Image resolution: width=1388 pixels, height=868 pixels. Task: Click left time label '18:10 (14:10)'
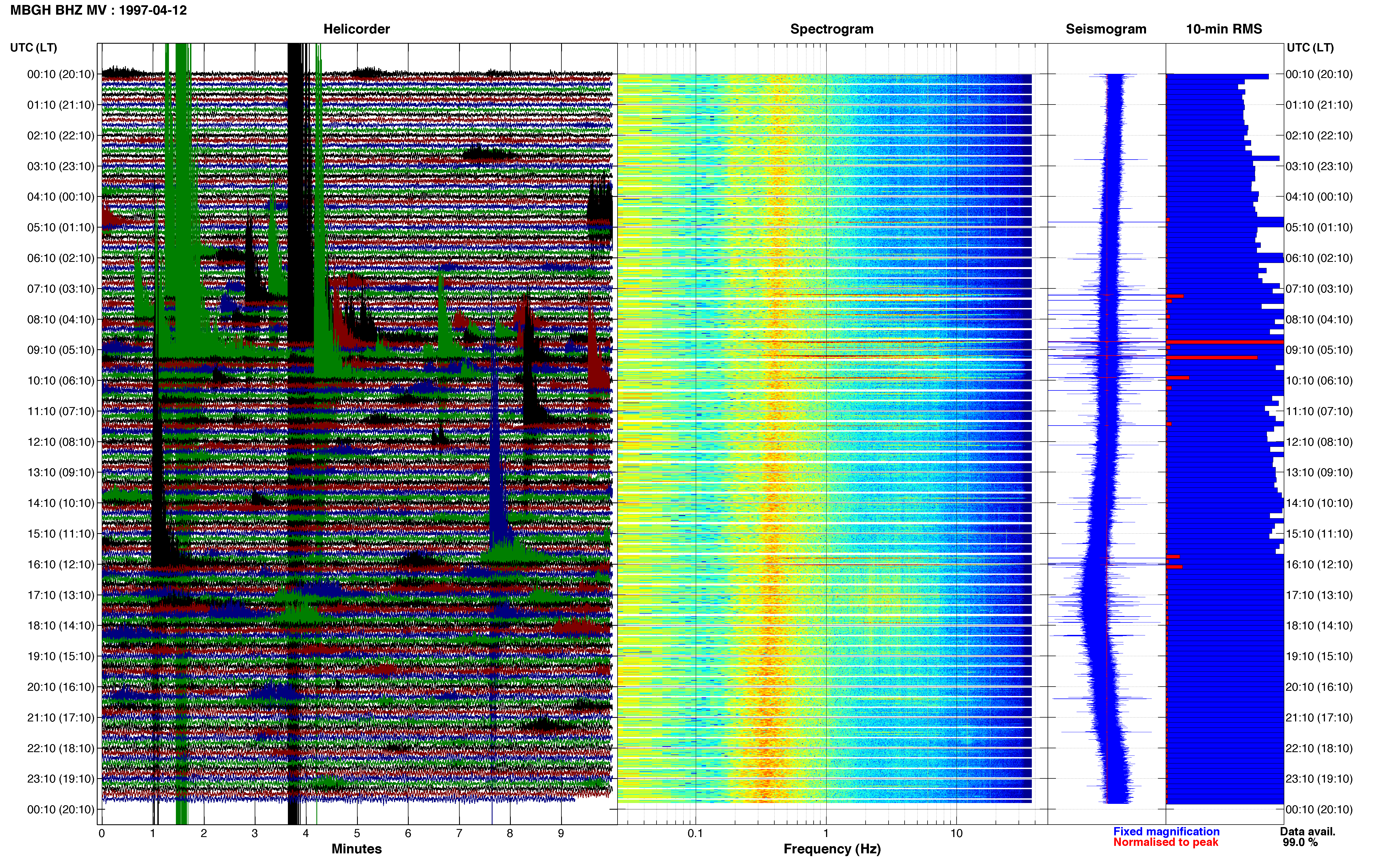(61, 626)
